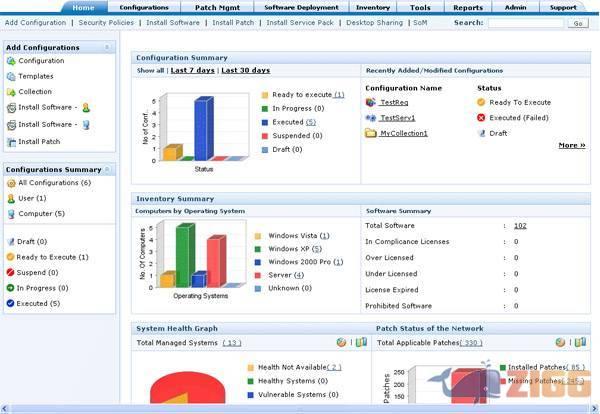600x414 pixels.
Task: Switch System Health Graph to pie chart view
Action: [x=341, y=342]
